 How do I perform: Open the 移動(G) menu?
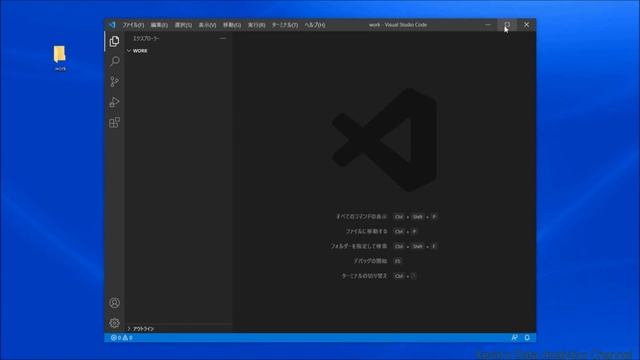click(x=231, y=25)
